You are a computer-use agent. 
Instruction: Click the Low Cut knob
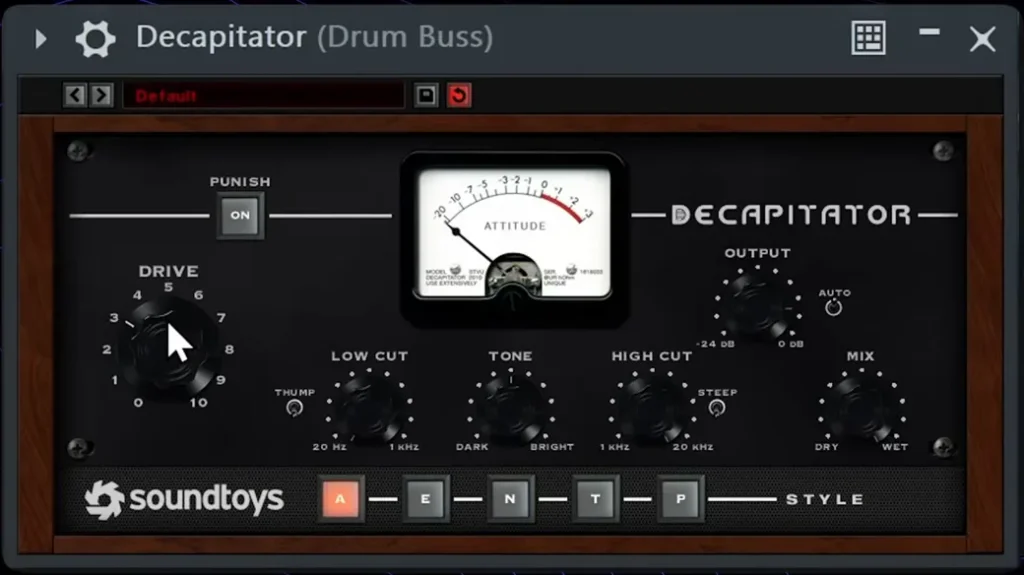(370, 410)
